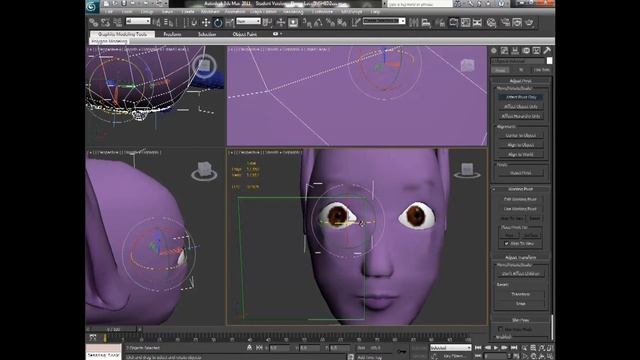Click the animation time slider

[113, 329]
